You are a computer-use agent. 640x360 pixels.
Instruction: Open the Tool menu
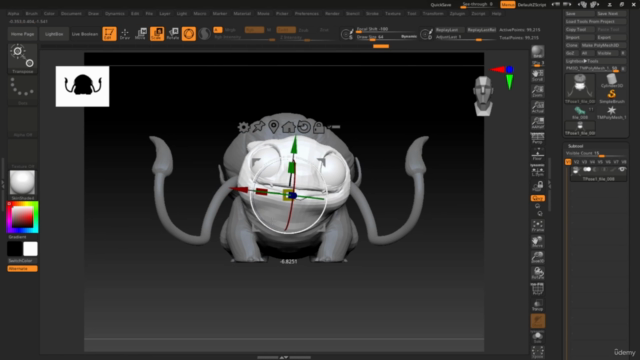click(411, 13)
